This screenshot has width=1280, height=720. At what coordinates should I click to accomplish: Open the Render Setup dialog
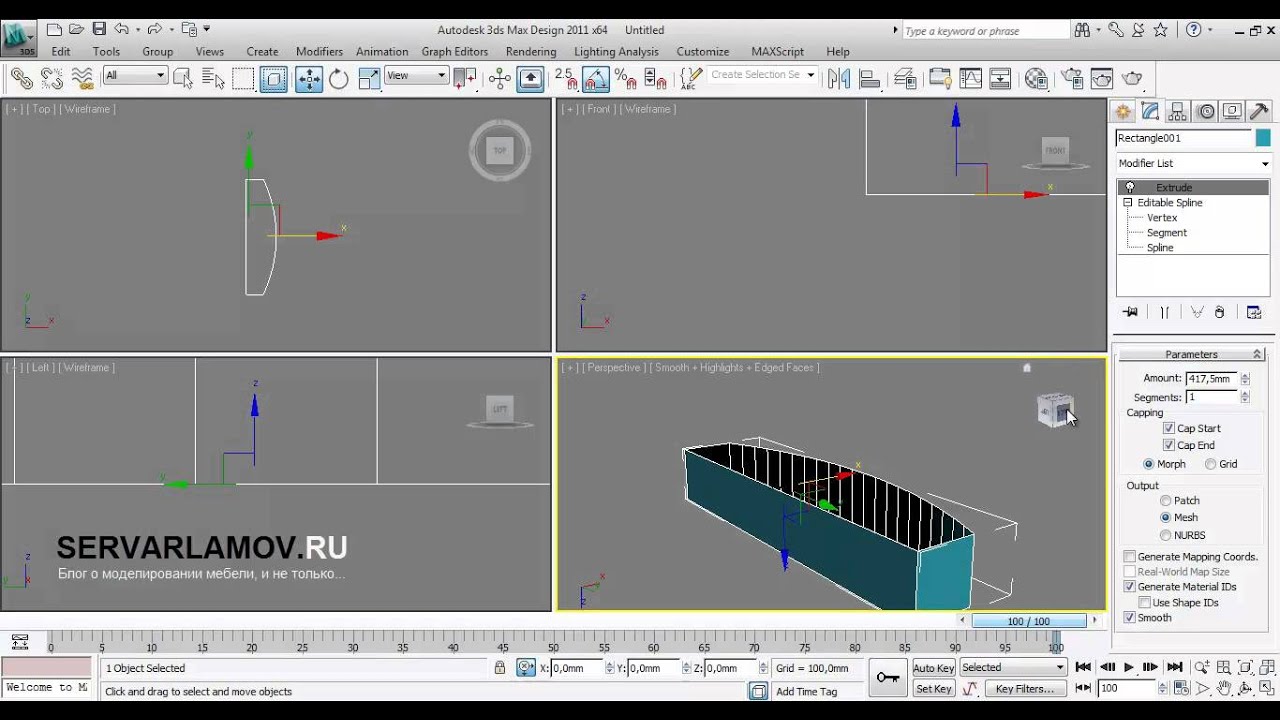click(1072, 78)
